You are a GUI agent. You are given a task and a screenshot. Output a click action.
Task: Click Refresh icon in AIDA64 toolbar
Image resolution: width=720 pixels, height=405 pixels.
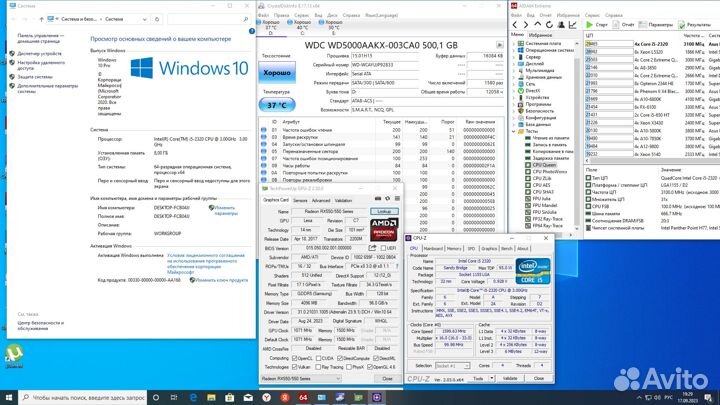pyautogui.click(x=549, y=25)
